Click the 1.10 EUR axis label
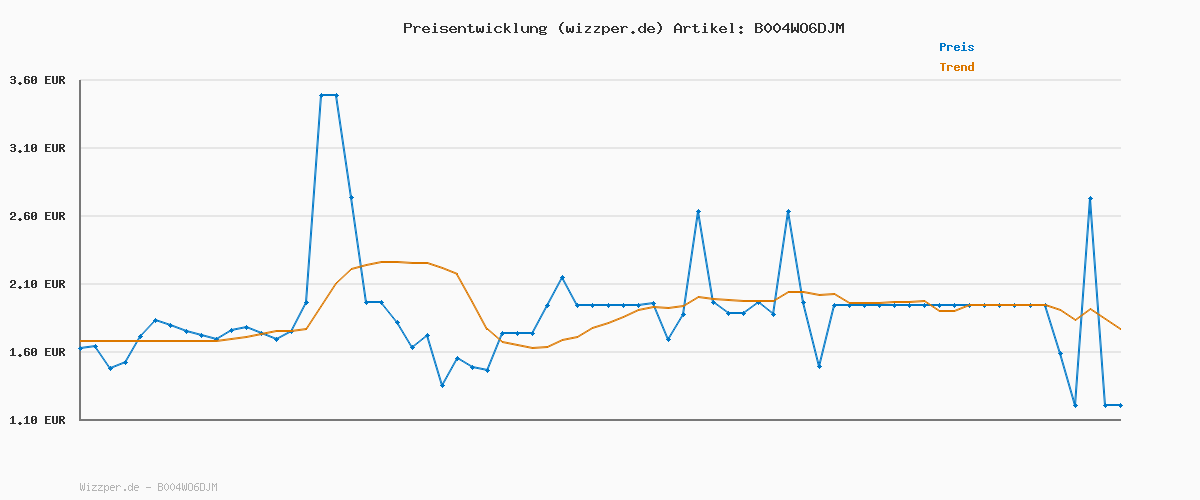 click(38, 420)
